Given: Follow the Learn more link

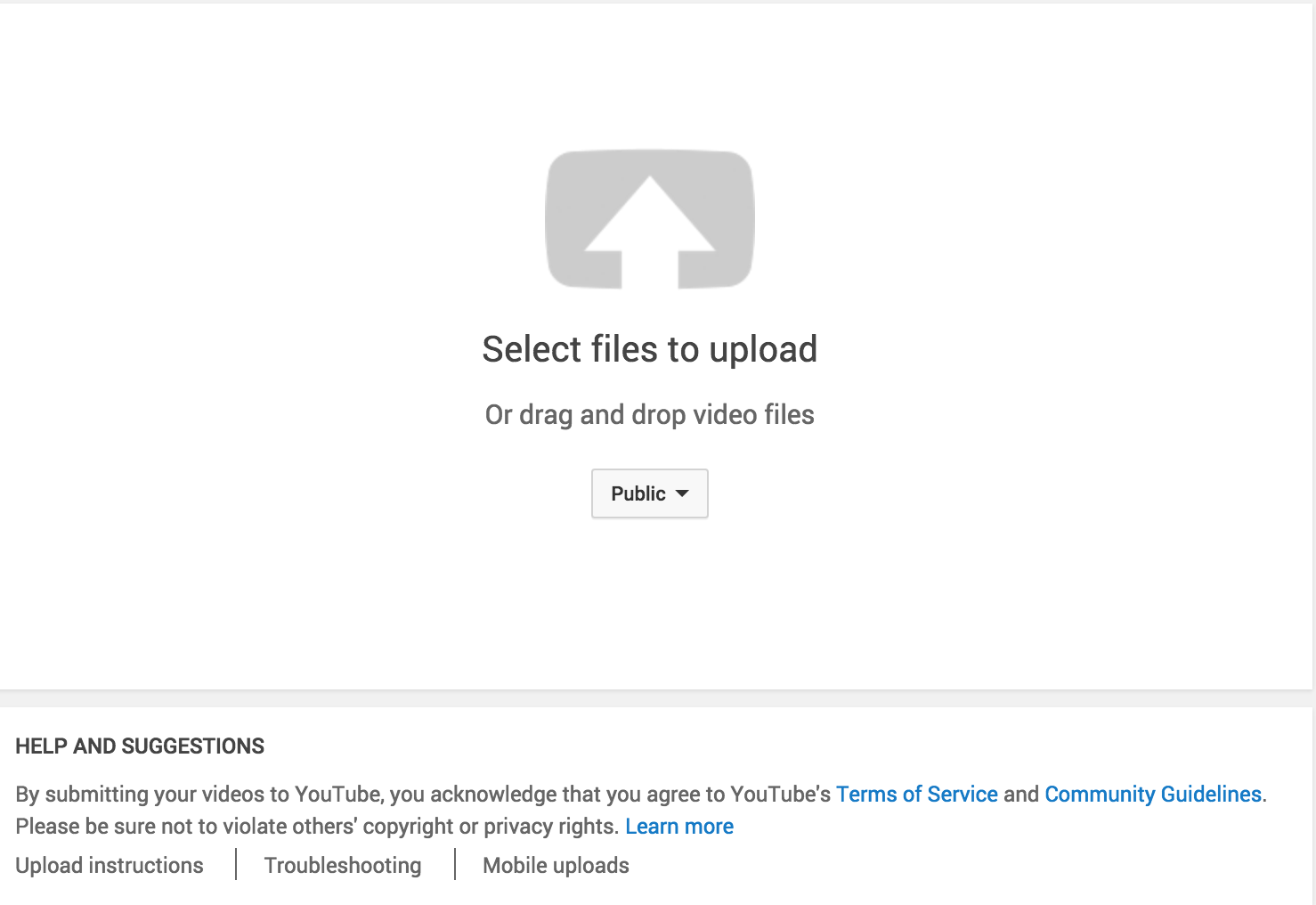Looking at the screenshot, I should pos(679,827).
